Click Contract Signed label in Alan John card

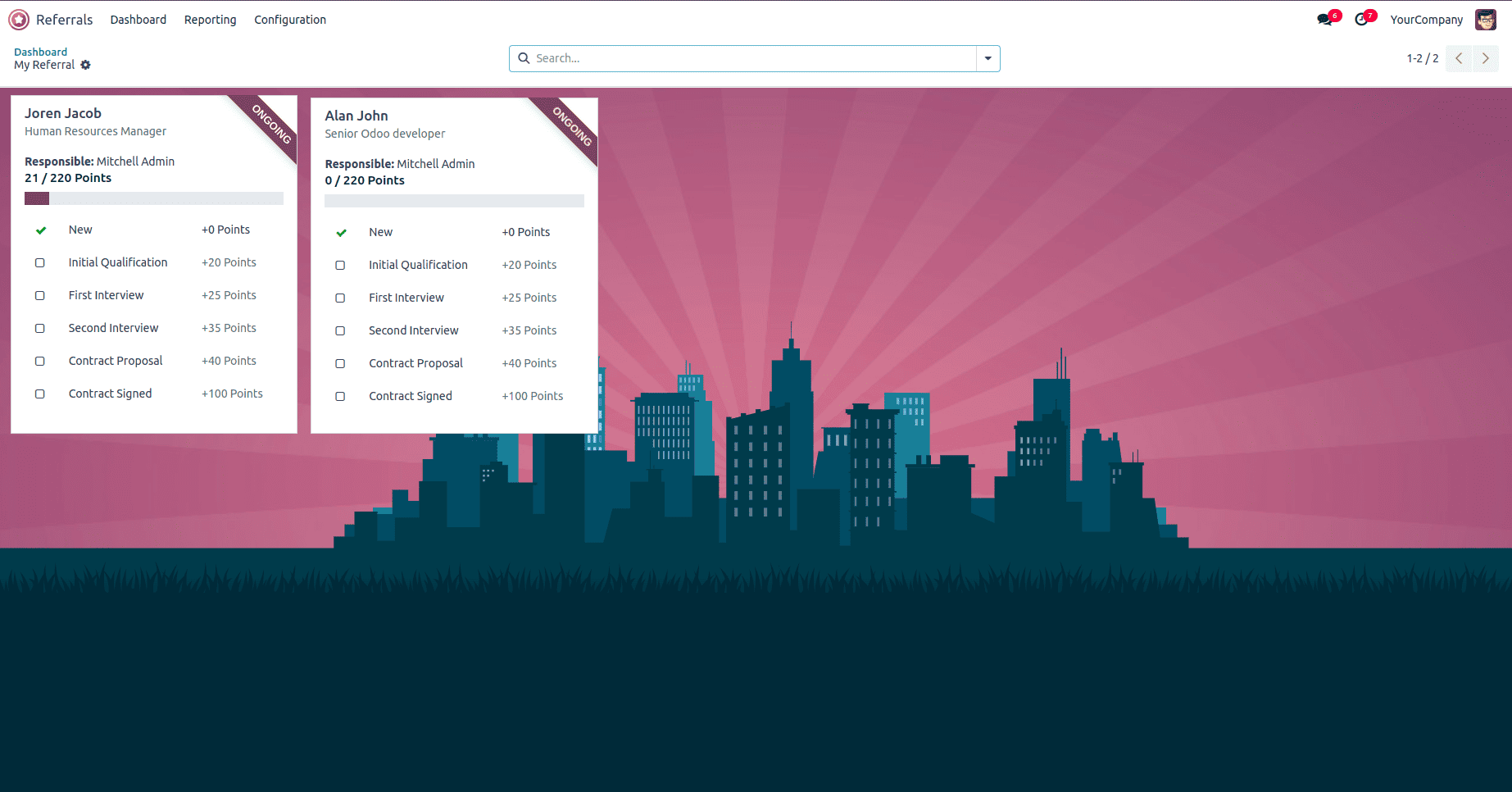pos(411,396)
